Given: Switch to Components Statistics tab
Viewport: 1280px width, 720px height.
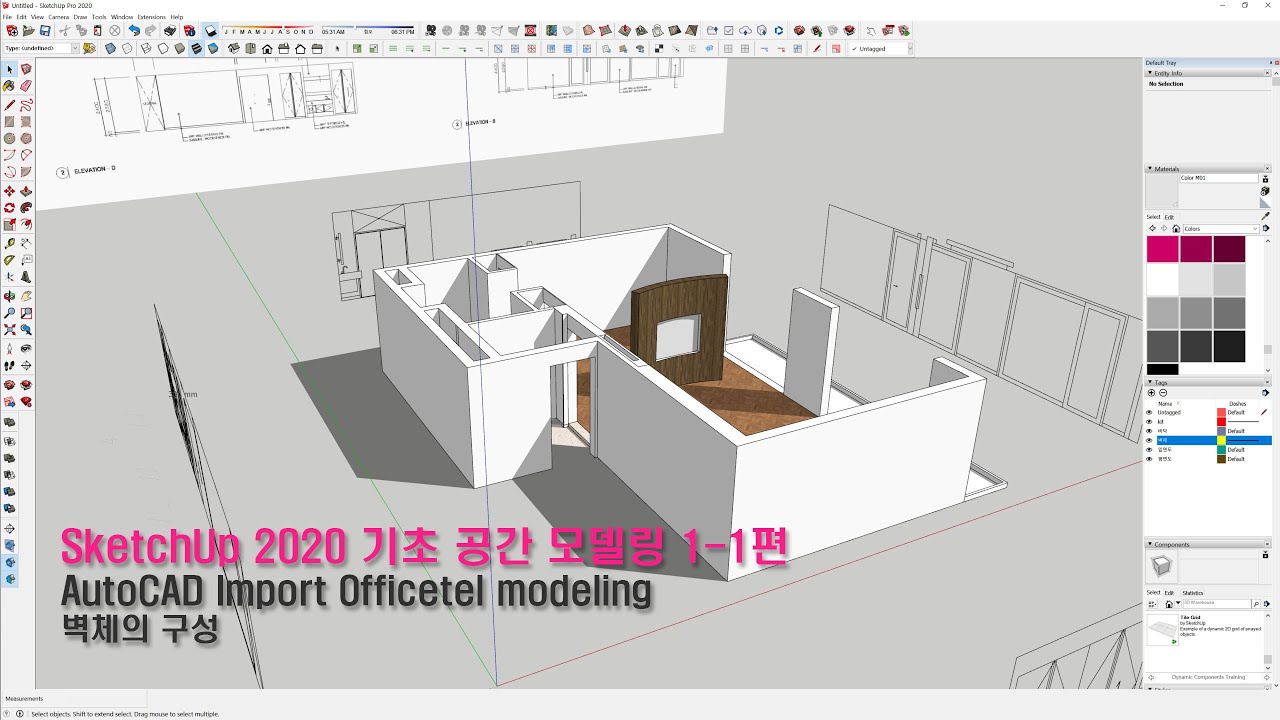Looking at the screenshot, I should pyautogui.click(x=1193, y=593).
